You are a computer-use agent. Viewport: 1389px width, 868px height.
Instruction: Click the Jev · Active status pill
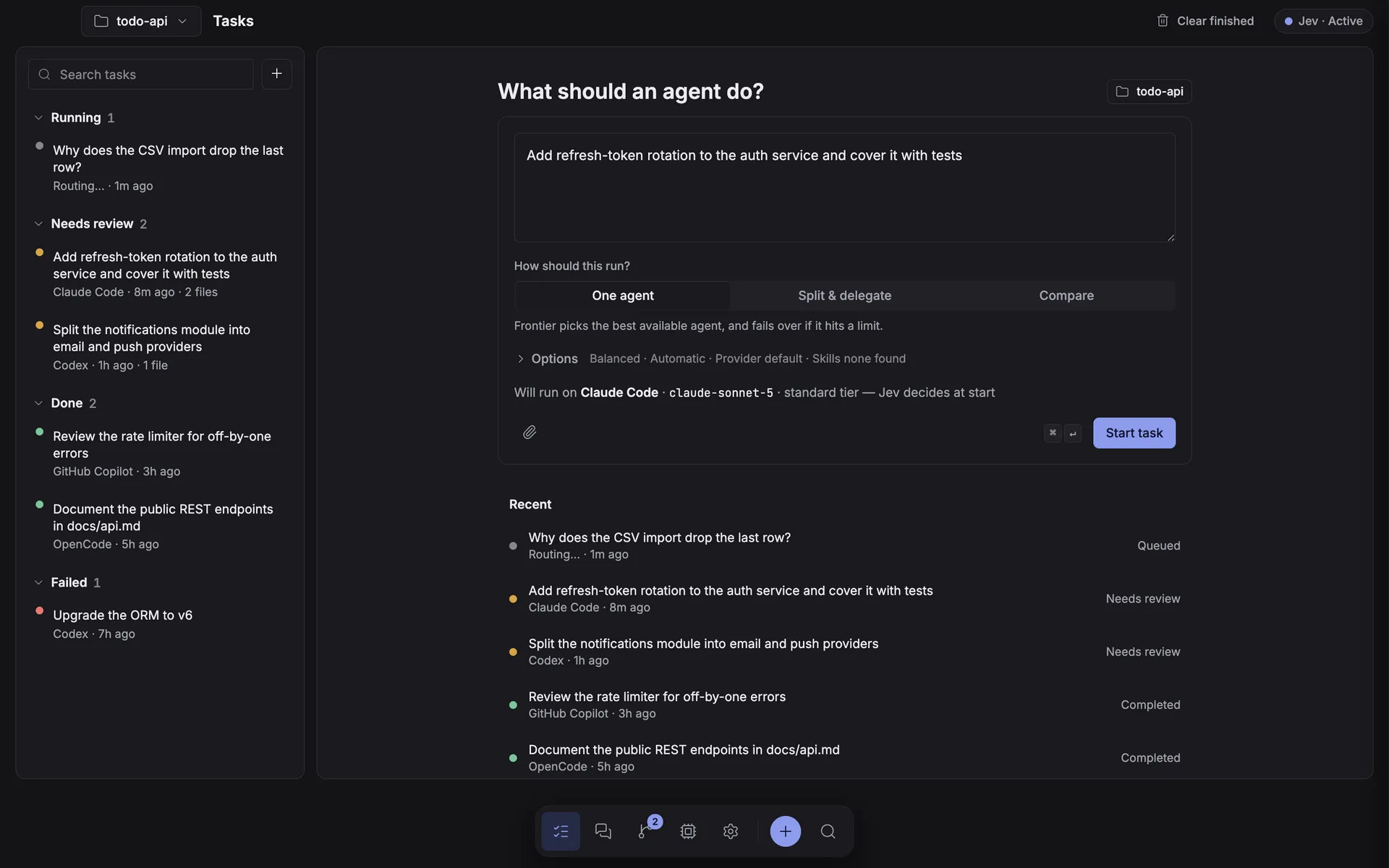coord(1323,21)
